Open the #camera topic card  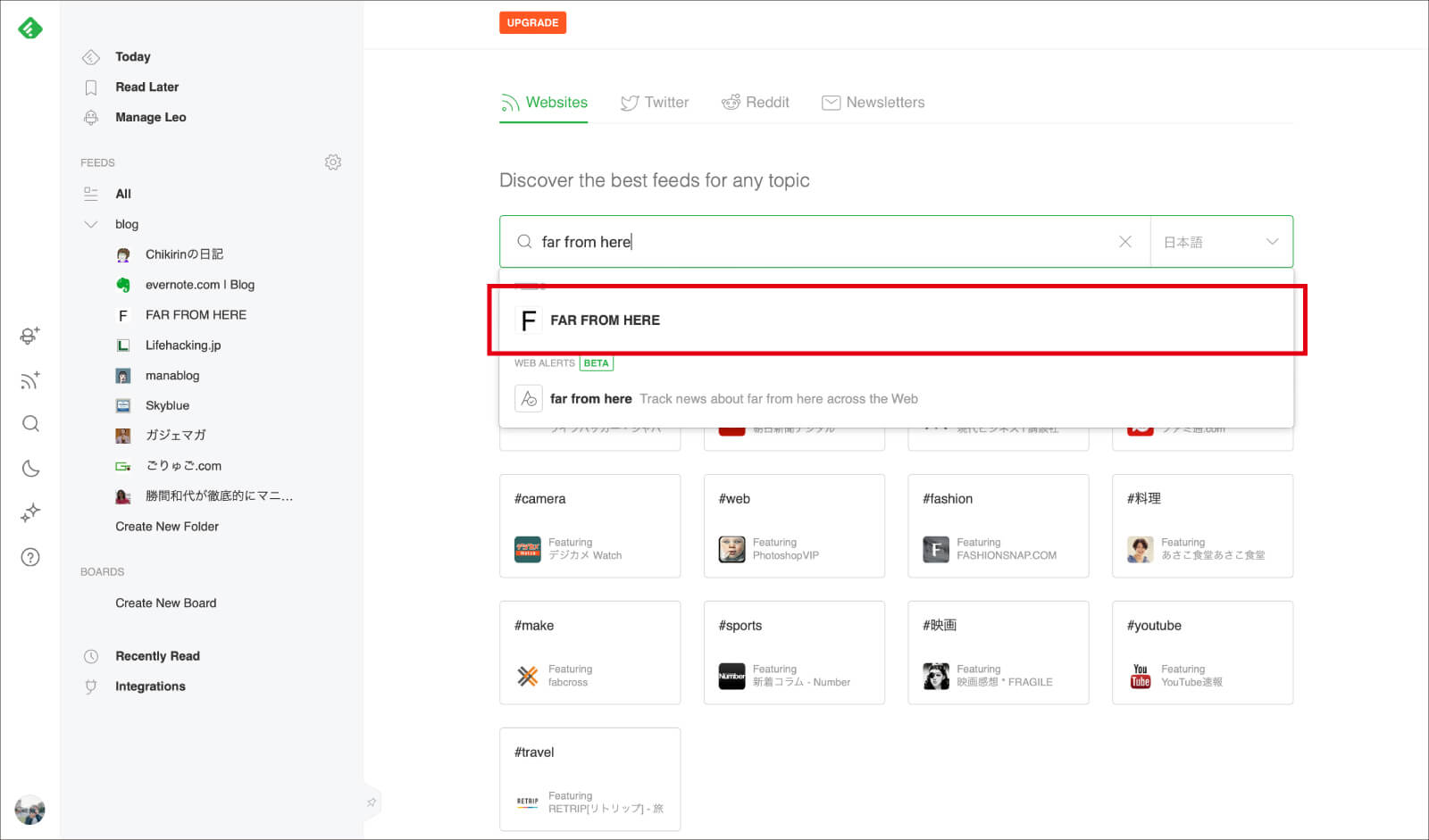pyautogui.click(x=590, y=526)
